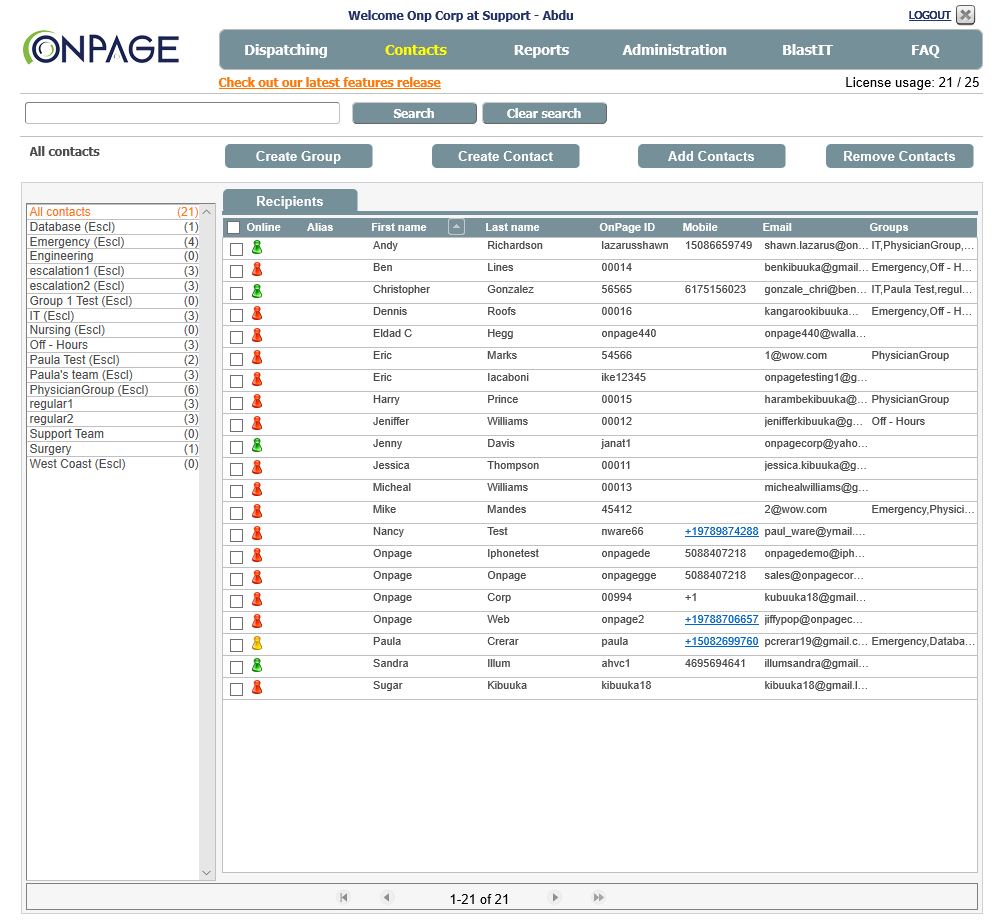
Task: Open the BlastIT menu
Action: tap(807, 50)
